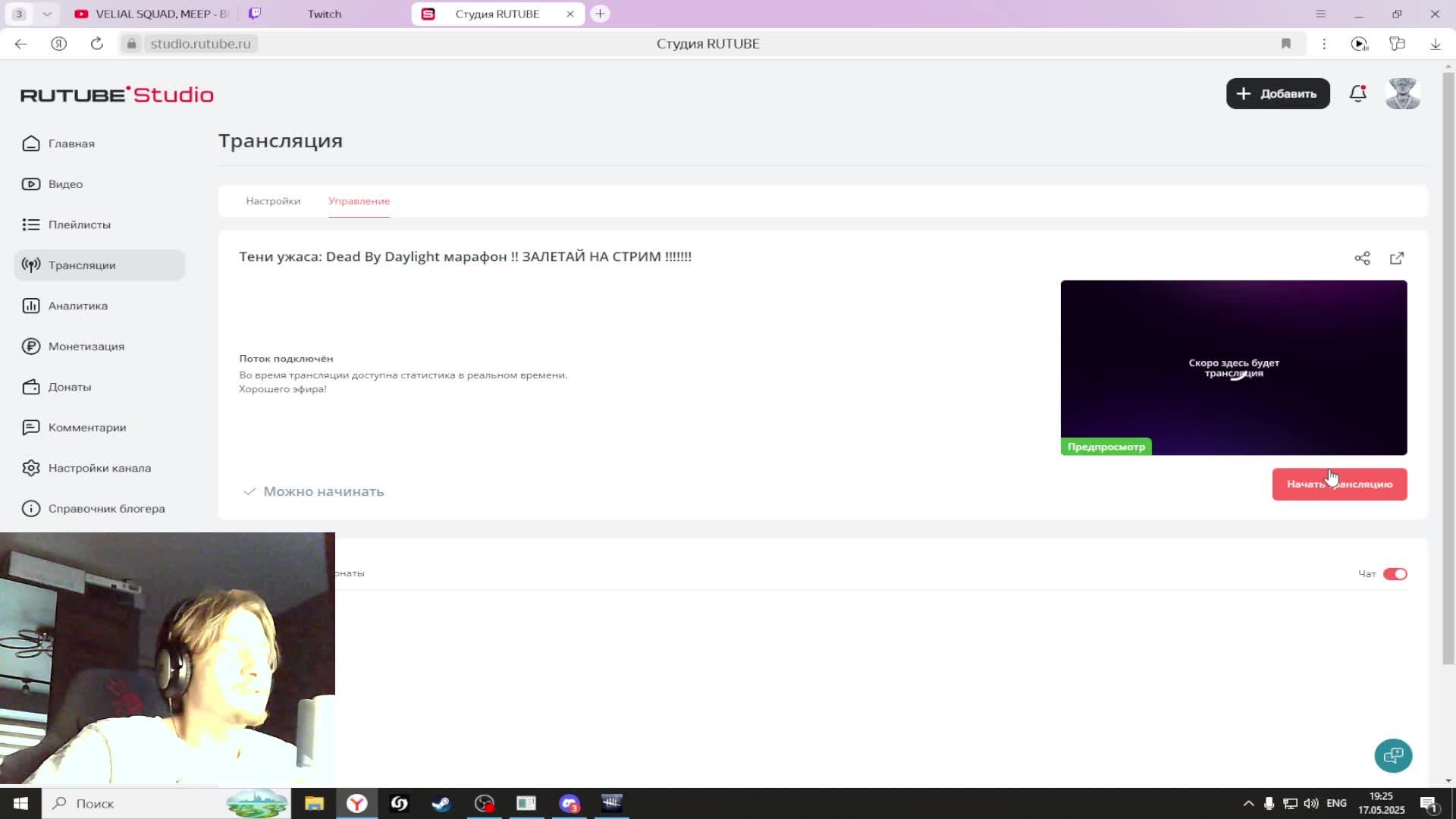The width and height of the screenshot is (1456, 819).
Task: Open Yandex Browser taskbar icon
Action: click(356, 803)
